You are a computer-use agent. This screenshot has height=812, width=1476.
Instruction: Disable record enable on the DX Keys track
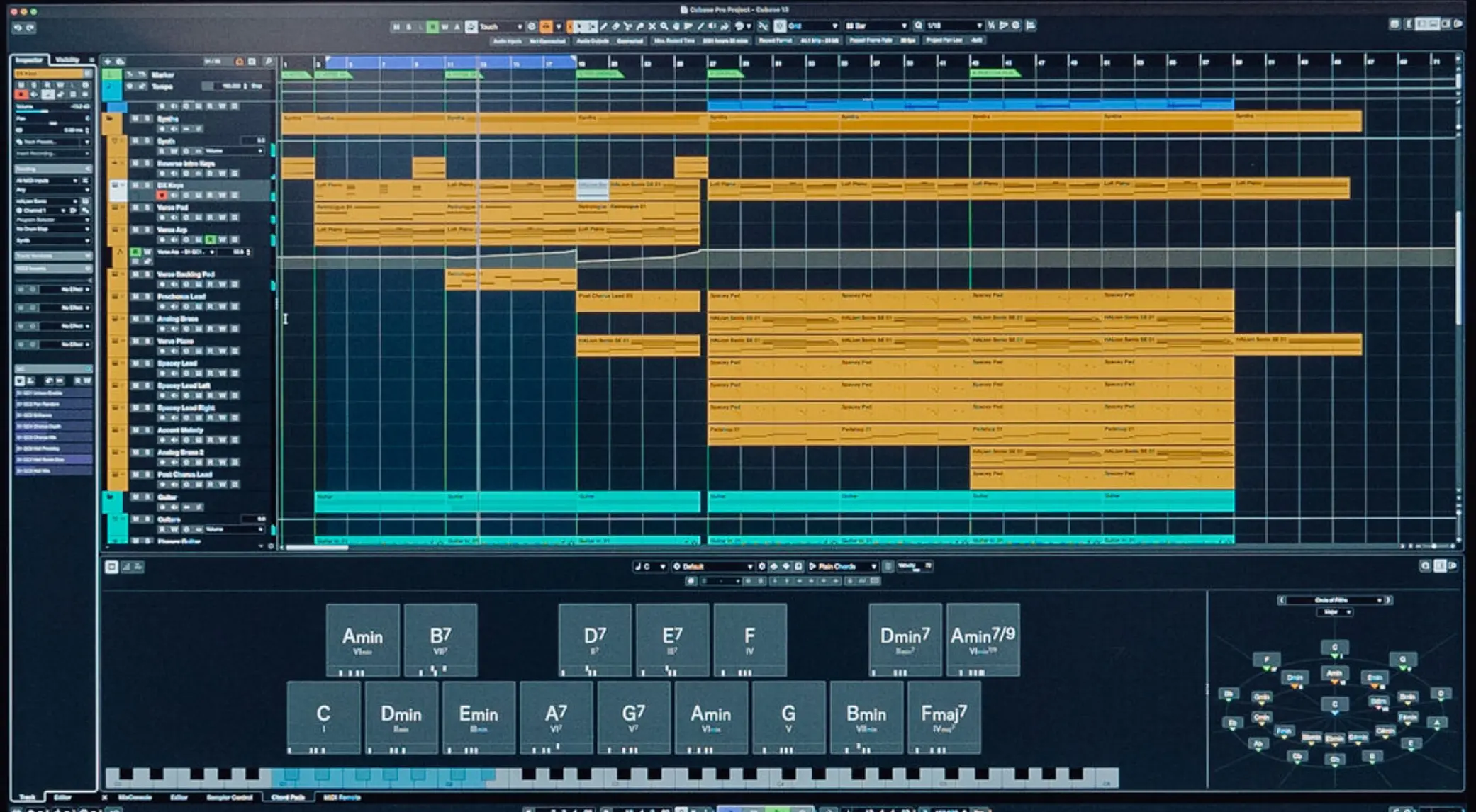[x=162, y=195]
